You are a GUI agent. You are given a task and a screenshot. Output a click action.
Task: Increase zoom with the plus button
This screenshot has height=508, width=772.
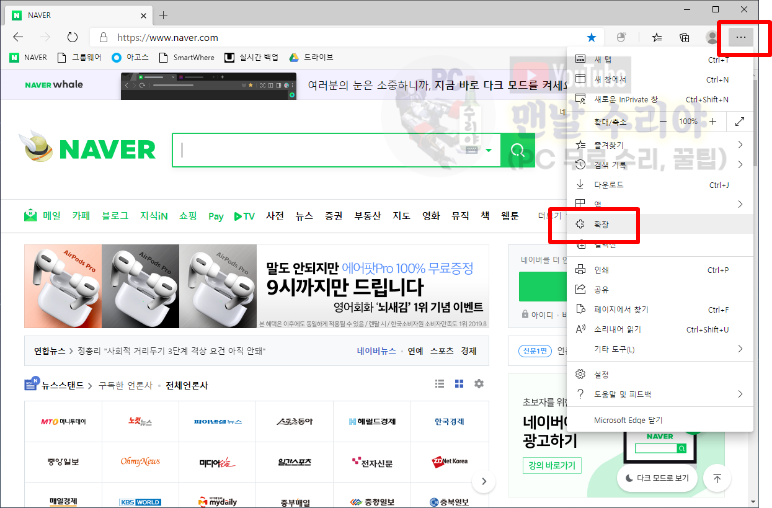pos(712,122)
